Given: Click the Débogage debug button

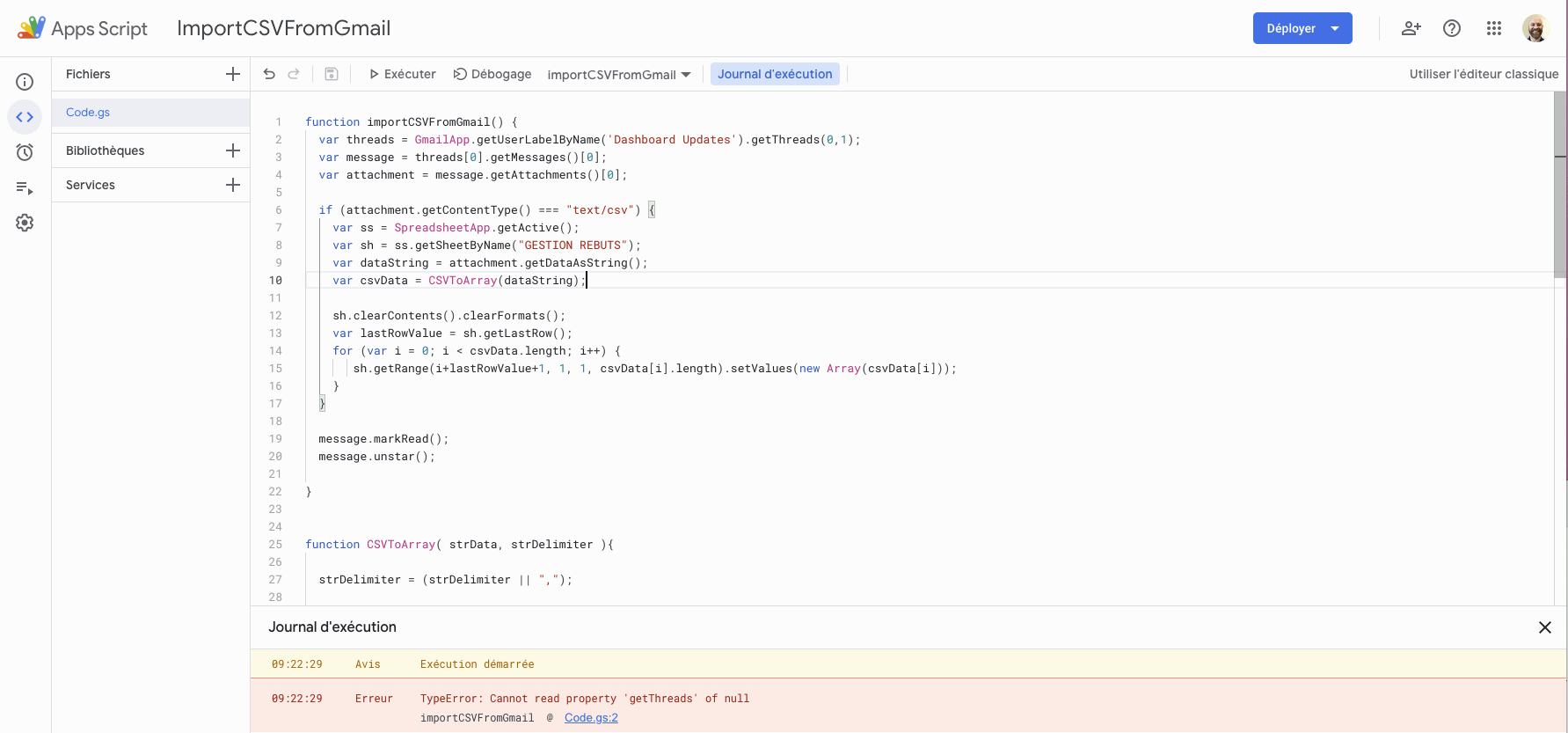Looking at the screenshot, I should pyautogui.click(x=492, y=74).
